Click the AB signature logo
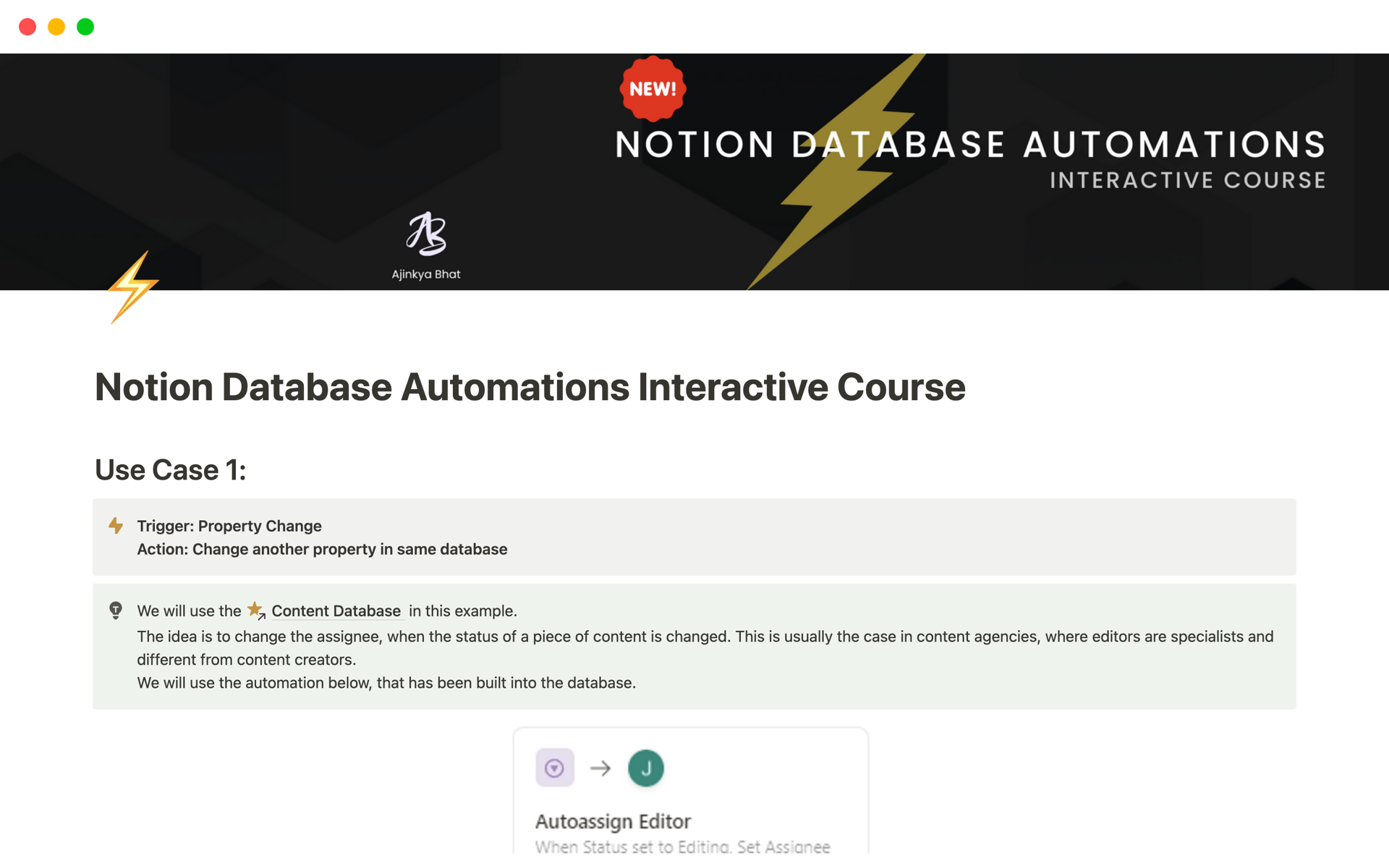Image resolution: width=1389 pixels, height=868 pixels. click(x=426, y=234)
